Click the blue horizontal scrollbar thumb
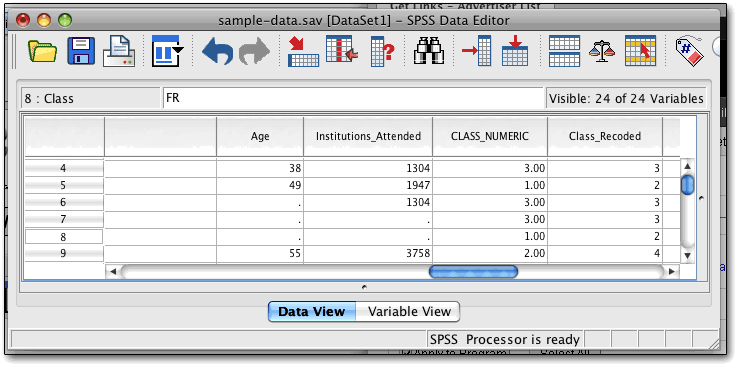737x366 pixels. [473, 272]
